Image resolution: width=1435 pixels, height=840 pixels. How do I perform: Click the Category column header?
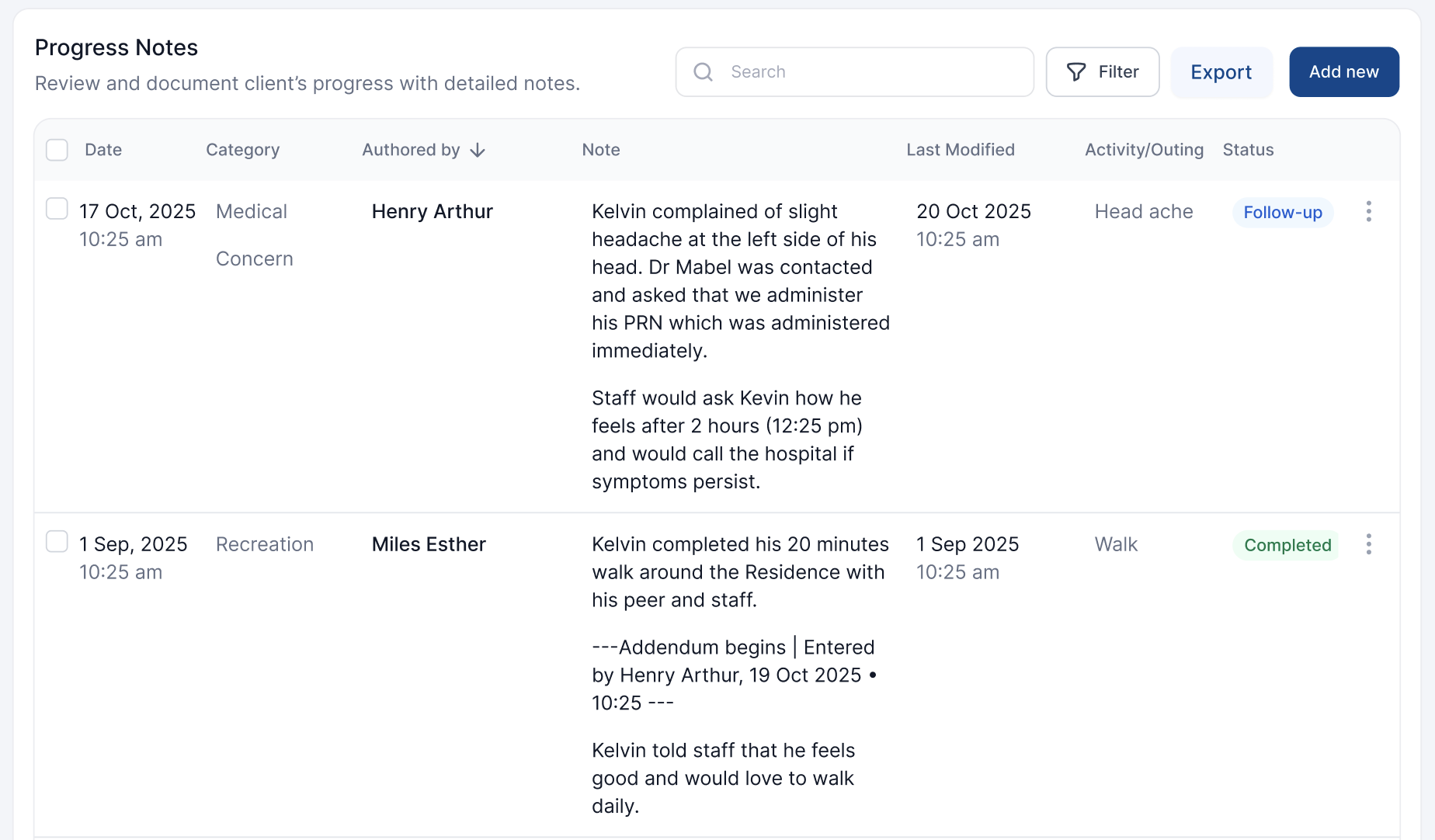[x=242, y=150]
